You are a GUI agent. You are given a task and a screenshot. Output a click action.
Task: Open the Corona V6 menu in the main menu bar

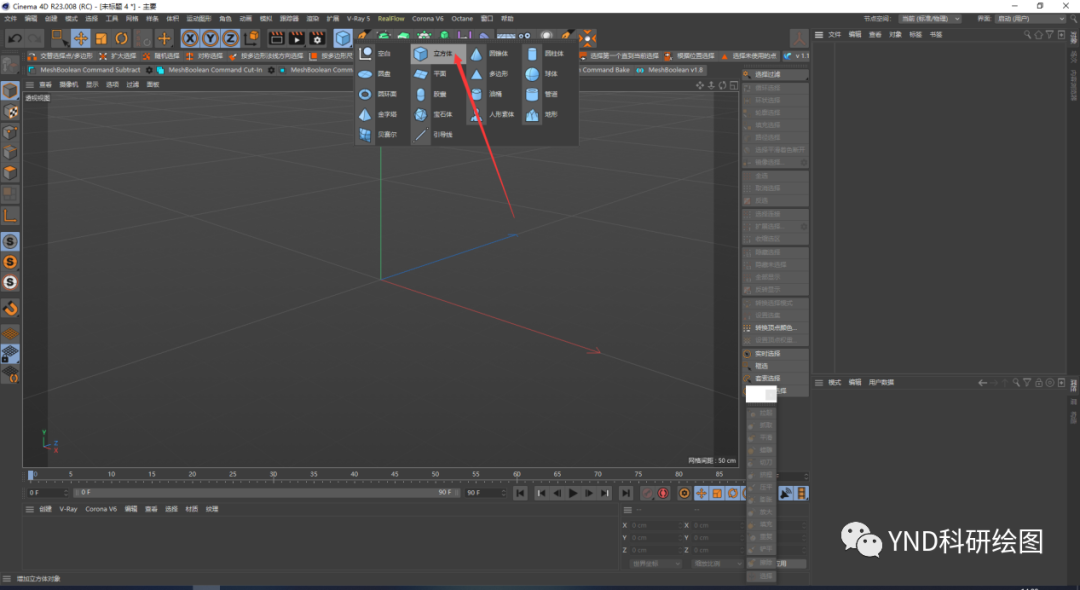point(428,19)
